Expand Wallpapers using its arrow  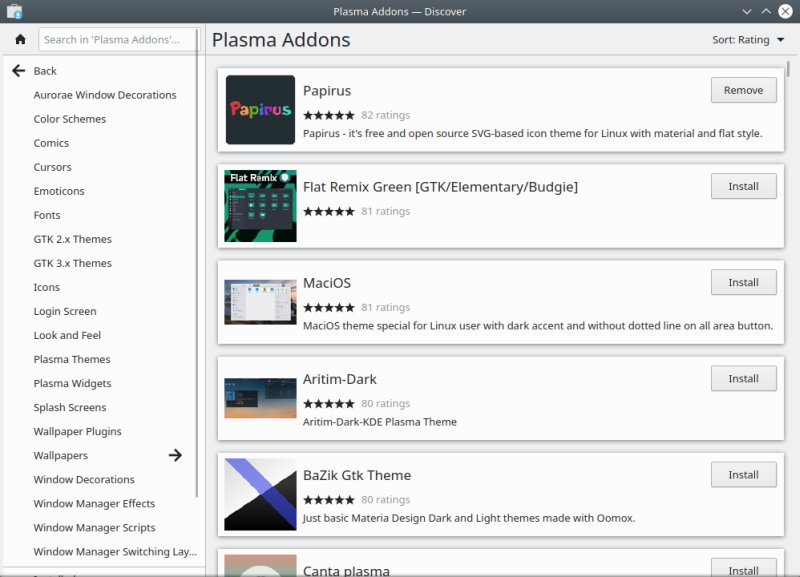coord(176,455)
